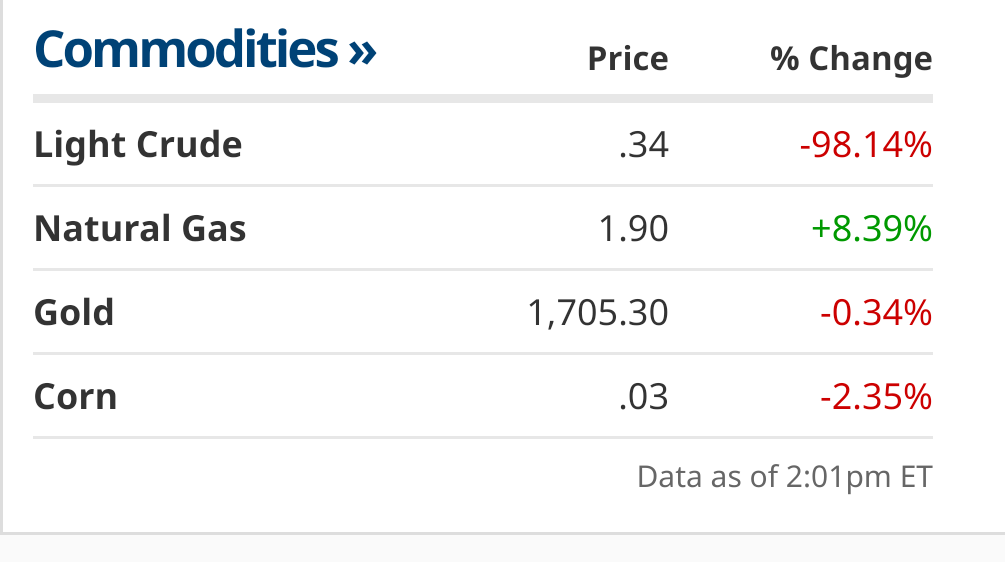Click the Price column header
Image resolution: width=1005 pixels, height=562 pixels.
click(628, 59)
